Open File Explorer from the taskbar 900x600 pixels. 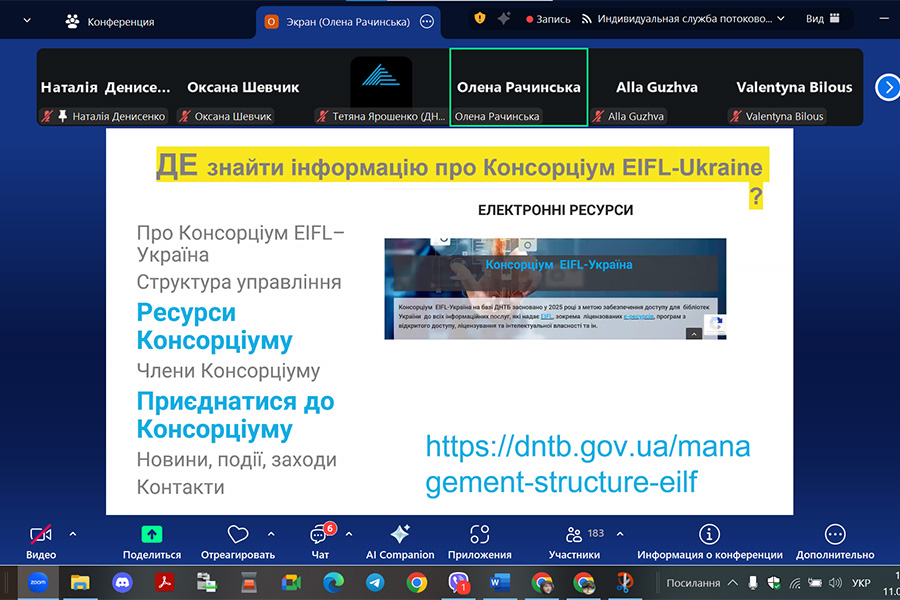tap(80, 583)
